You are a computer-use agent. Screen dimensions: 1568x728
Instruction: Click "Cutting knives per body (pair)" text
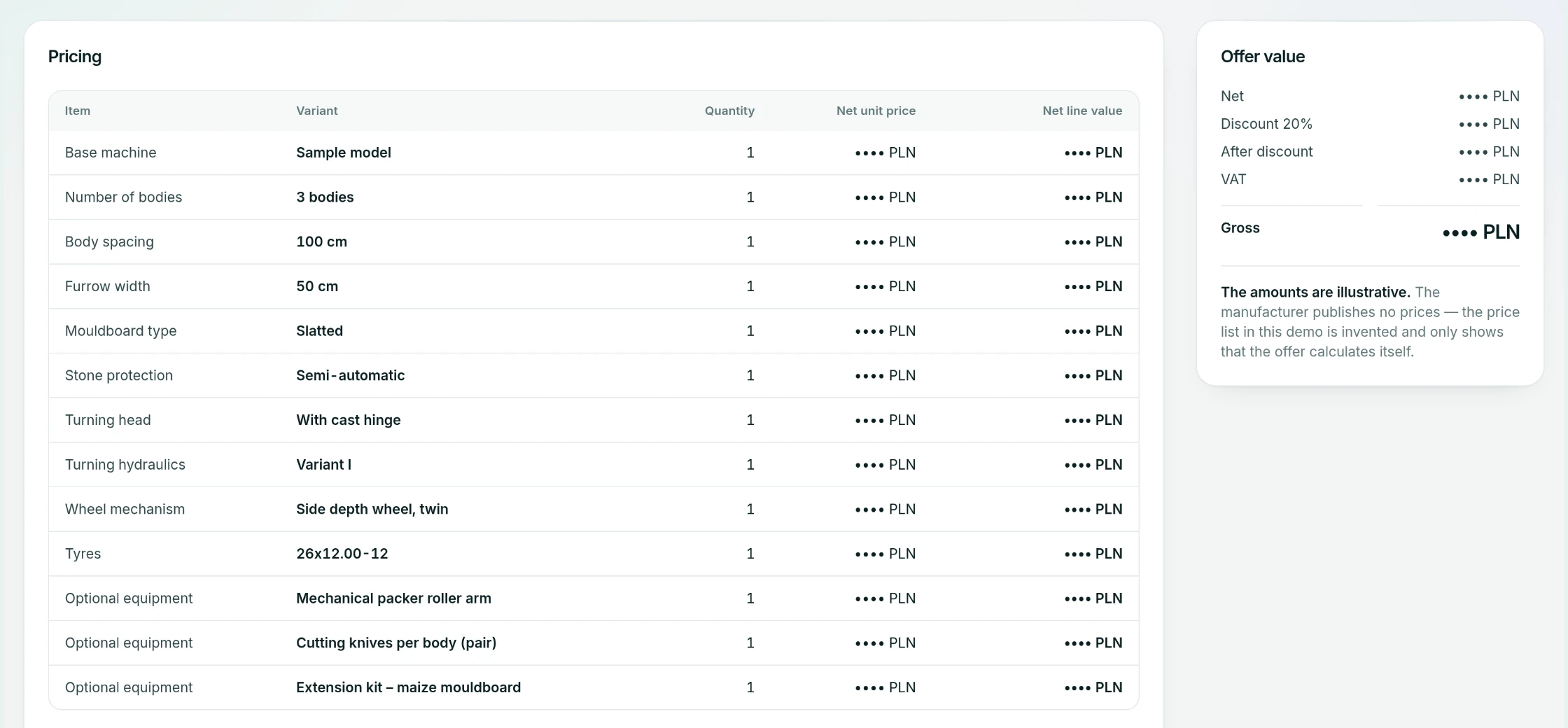(x=396, y=643)
